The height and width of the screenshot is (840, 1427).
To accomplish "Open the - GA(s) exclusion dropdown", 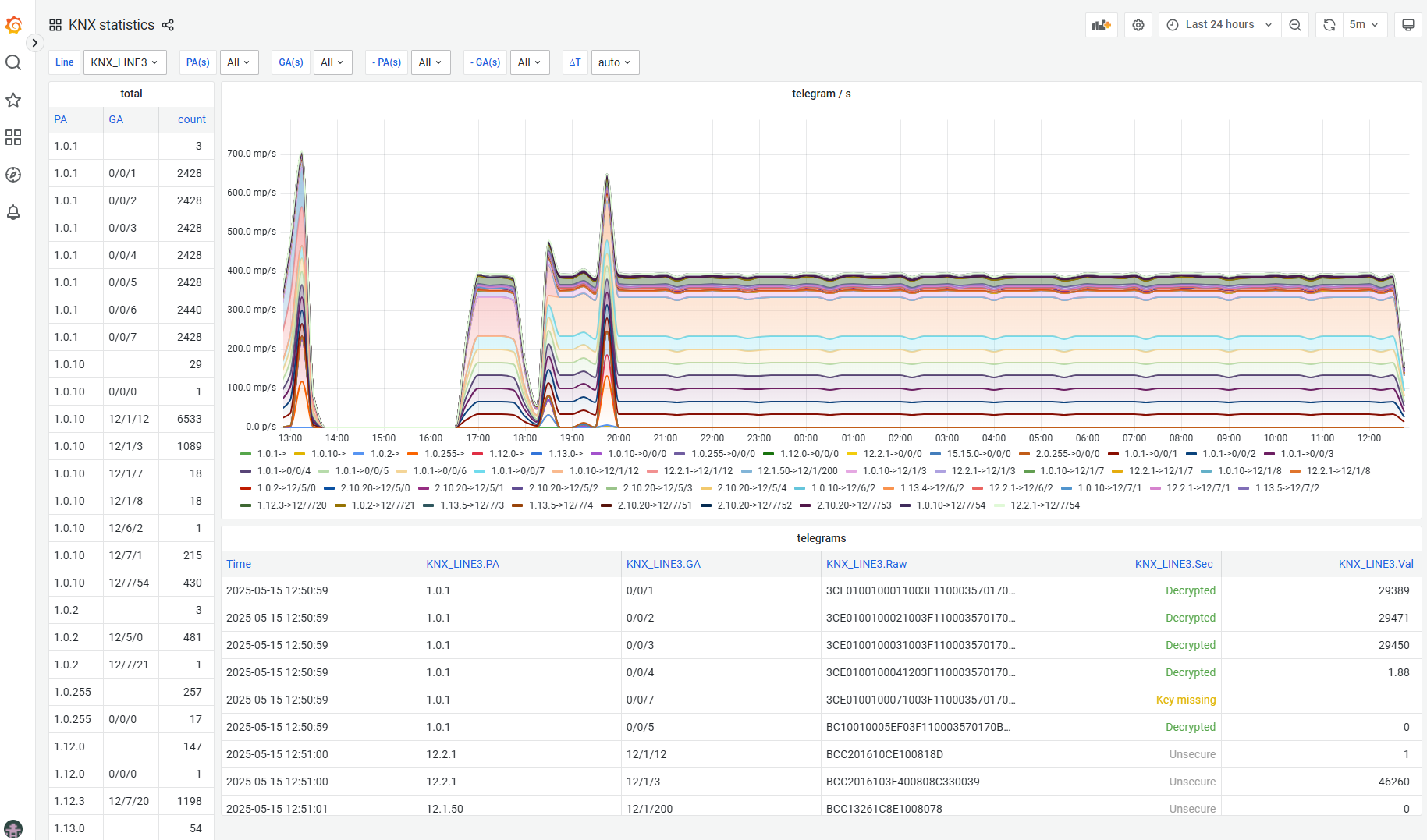I will click(x=530, y=62).
